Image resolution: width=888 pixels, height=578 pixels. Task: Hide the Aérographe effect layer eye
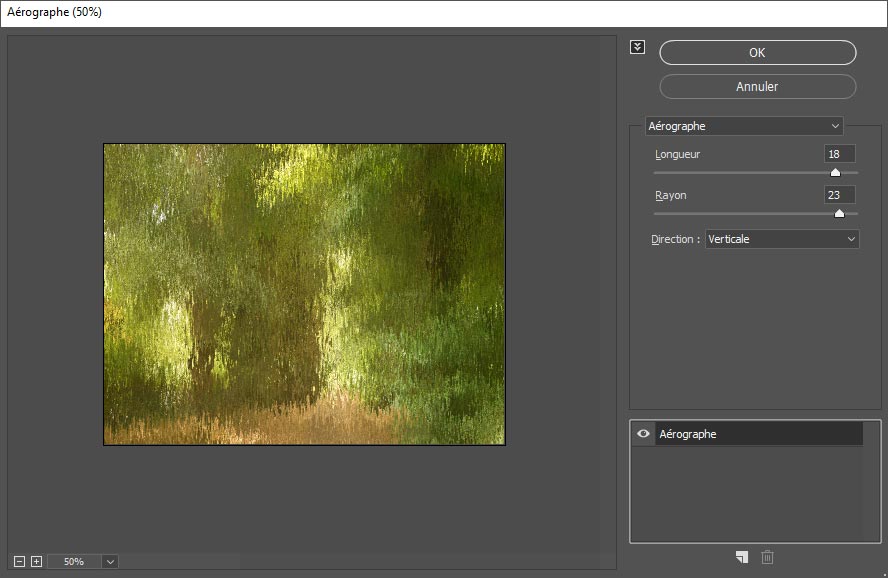[x=643, y=434]
